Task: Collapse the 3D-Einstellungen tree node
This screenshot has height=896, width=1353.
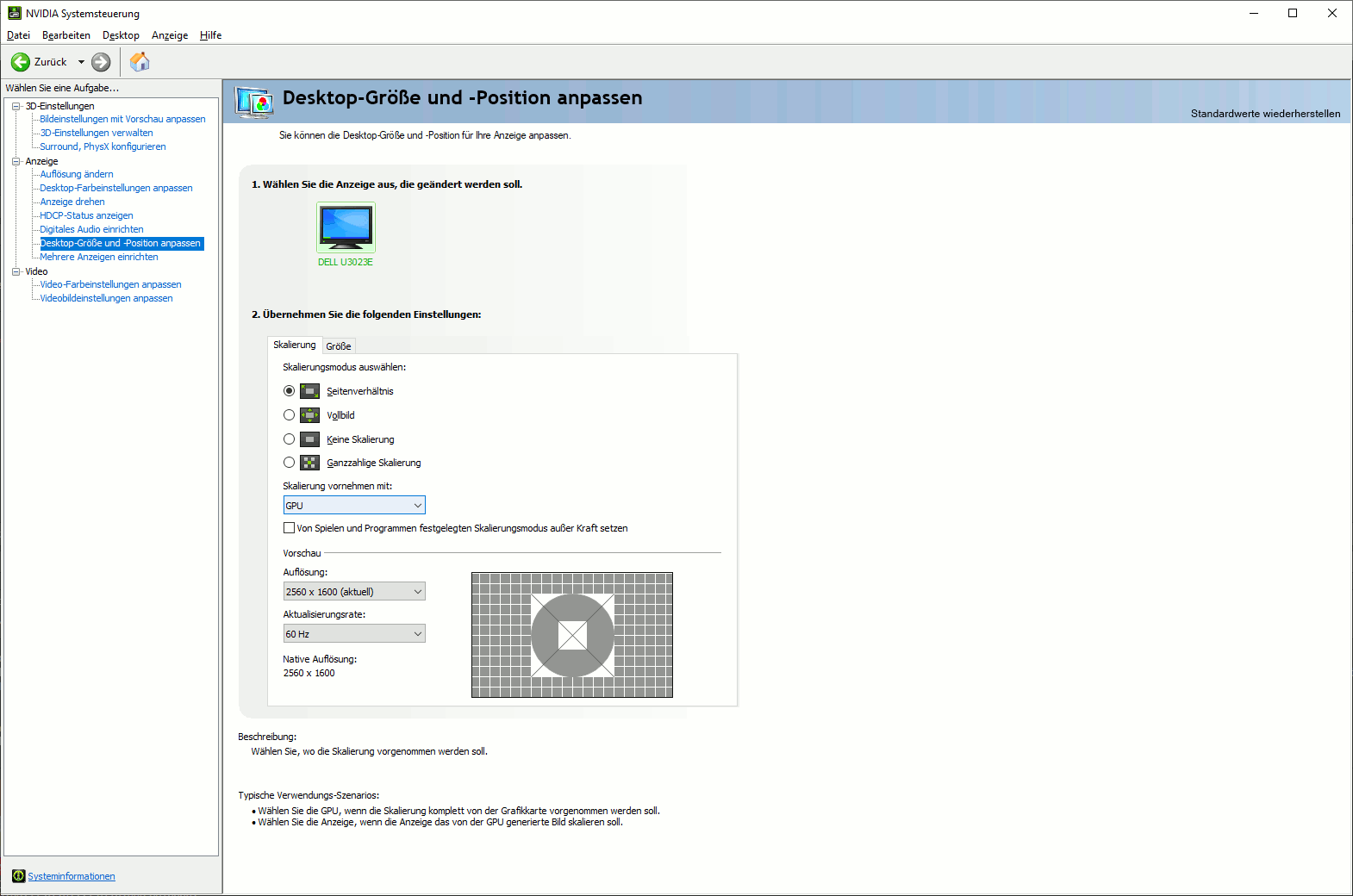Action: (x=16, y=106)
